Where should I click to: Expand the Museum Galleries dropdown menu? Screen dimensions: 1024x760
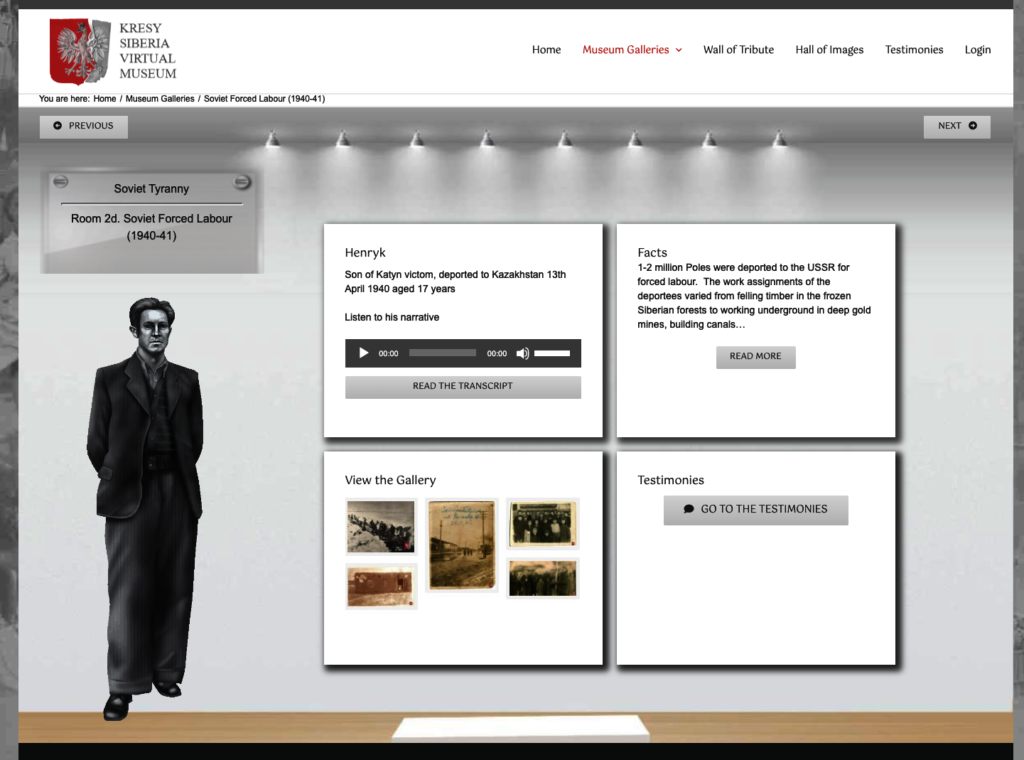pos(632,50)
